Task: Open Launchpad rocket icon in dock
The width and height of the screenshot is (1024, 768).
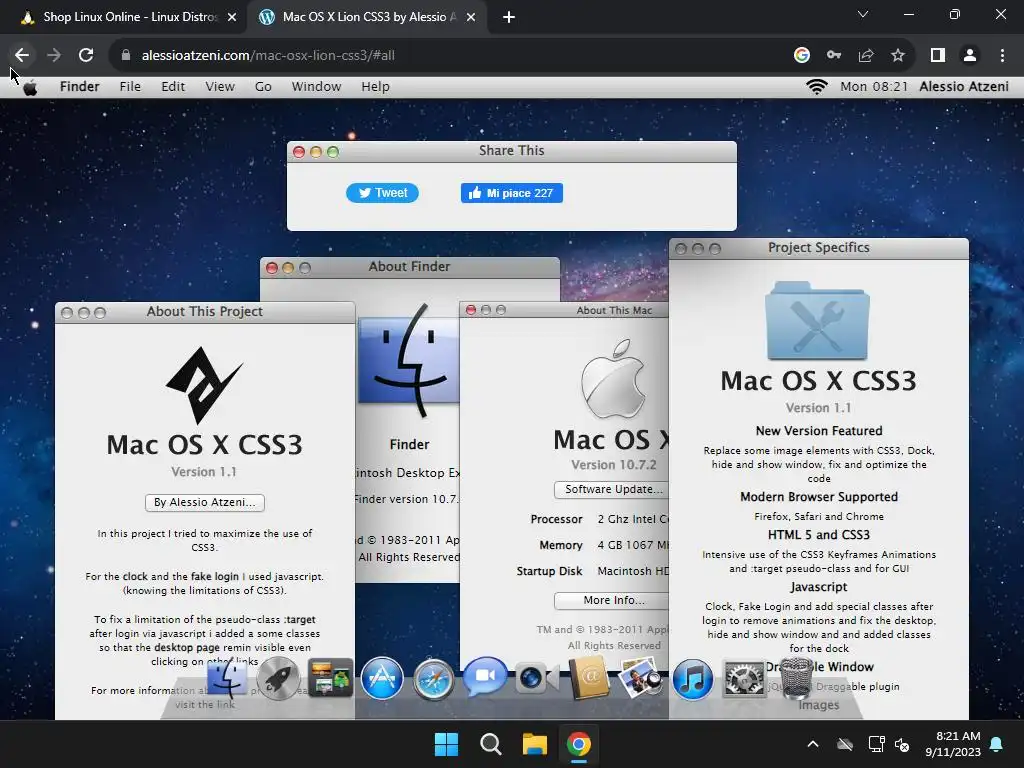Action: click(278, 679)
